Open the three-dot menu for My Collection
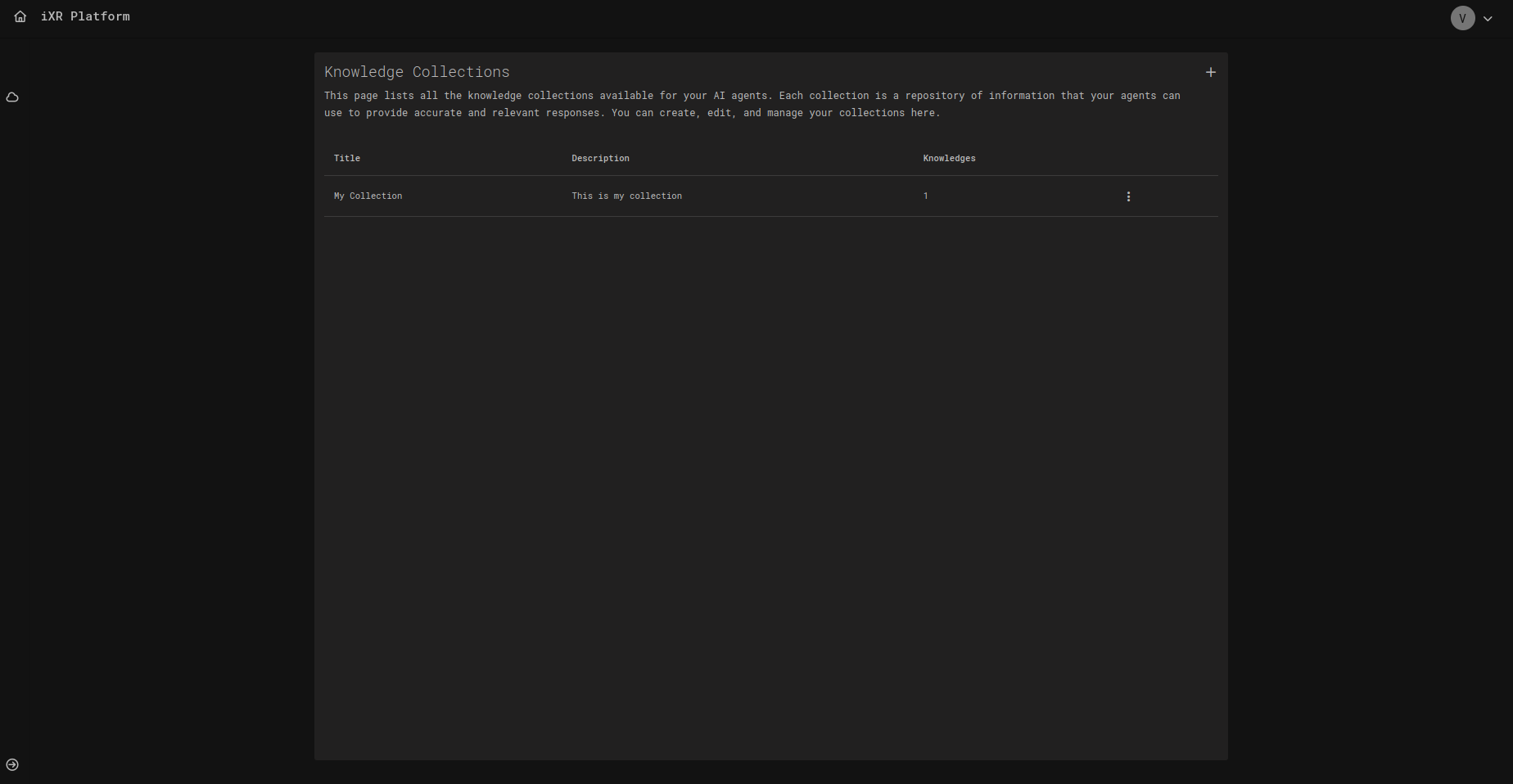Image resolution: width=1513 pixels, height=784 pixels. coord(1128,196)
